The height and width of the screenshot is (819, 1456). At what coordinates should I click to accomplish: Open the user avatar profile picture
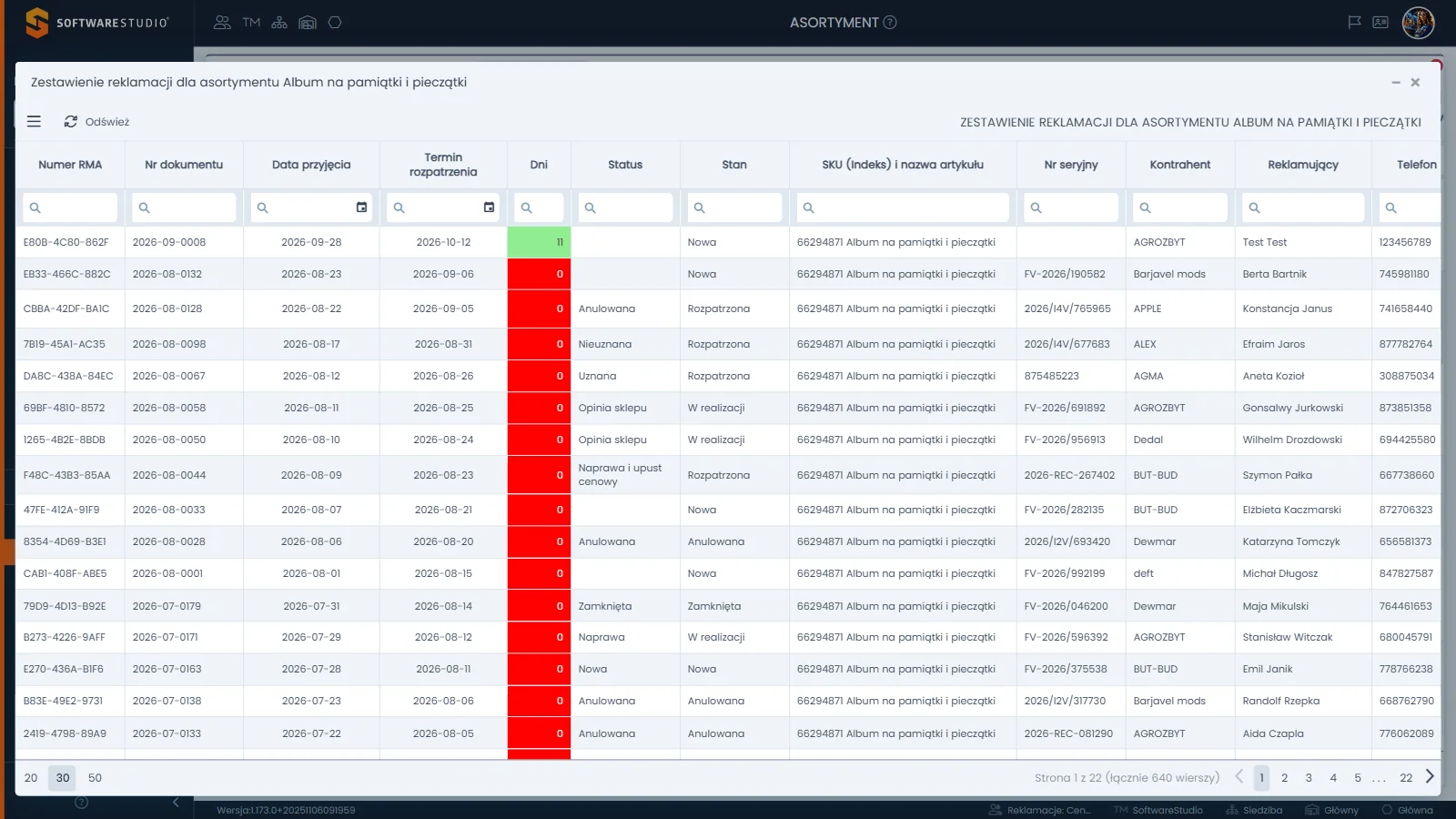pyautogui.click(x=1418, y=23)
